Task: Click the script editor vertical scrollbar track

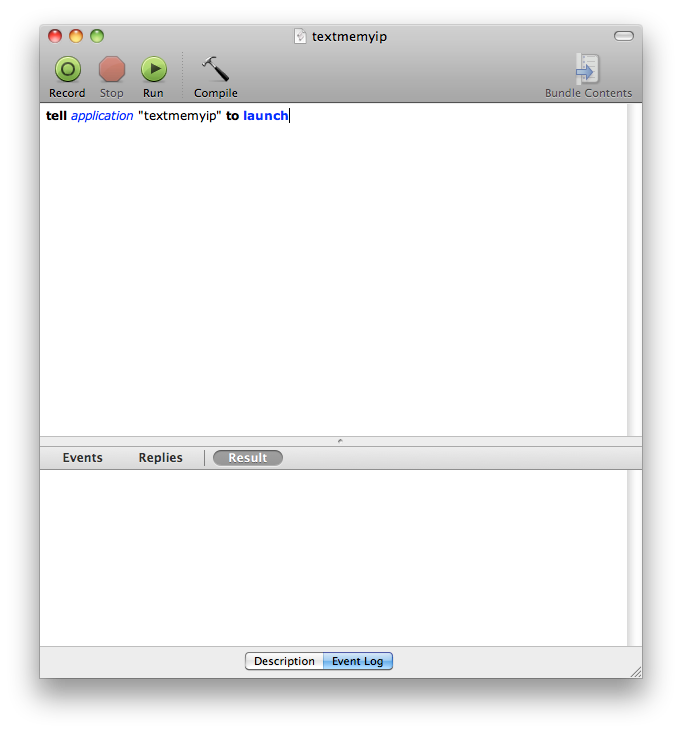Action: pyautogui.click(x=634, y=269)
